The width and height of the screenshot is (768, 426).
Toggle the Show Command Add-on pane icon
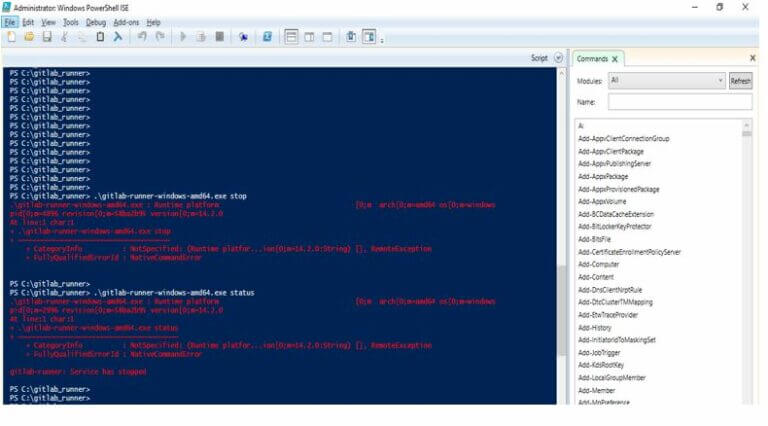click(369, 37)
